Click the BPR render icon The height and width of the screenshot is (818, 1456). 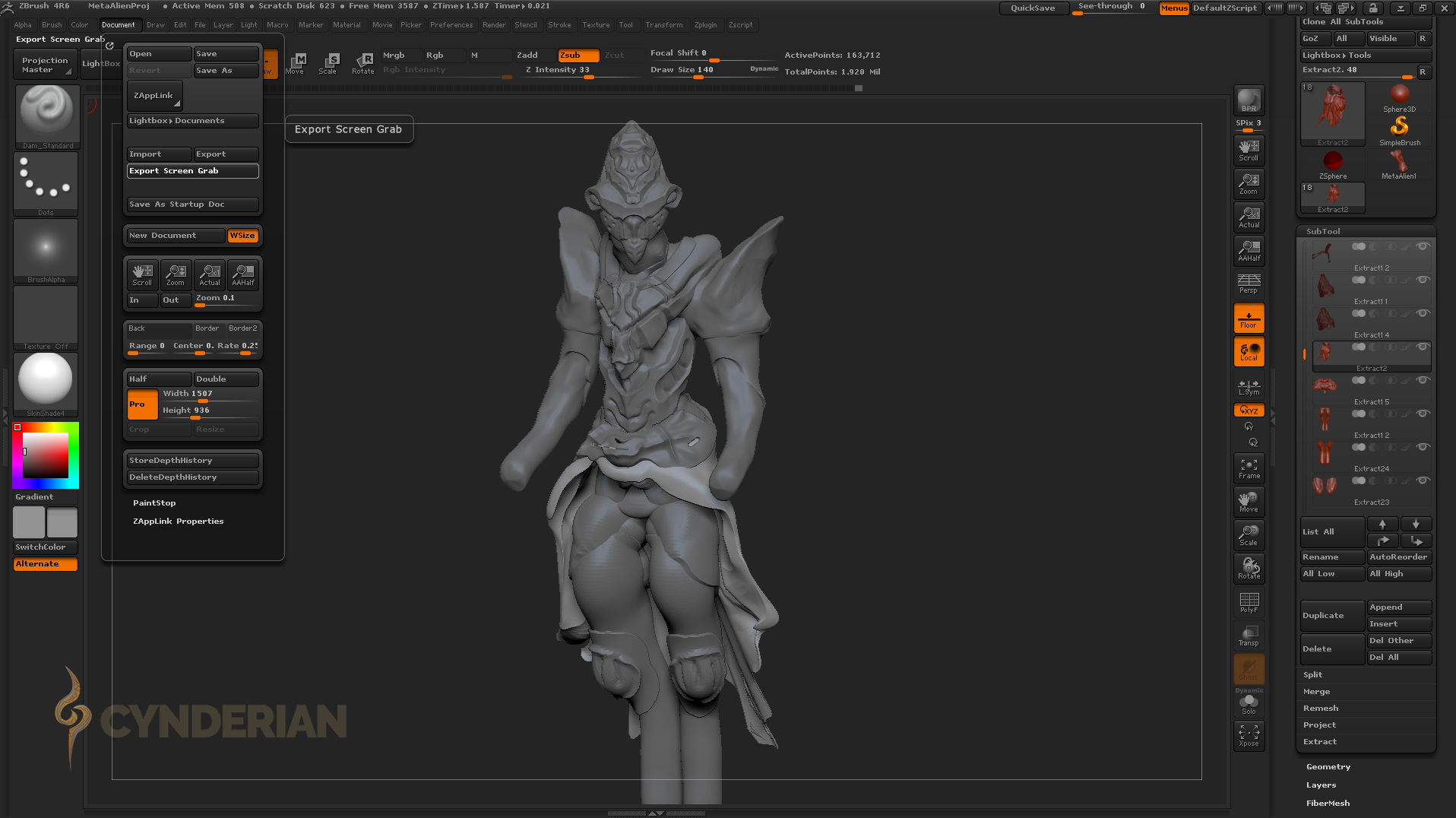1249,100
